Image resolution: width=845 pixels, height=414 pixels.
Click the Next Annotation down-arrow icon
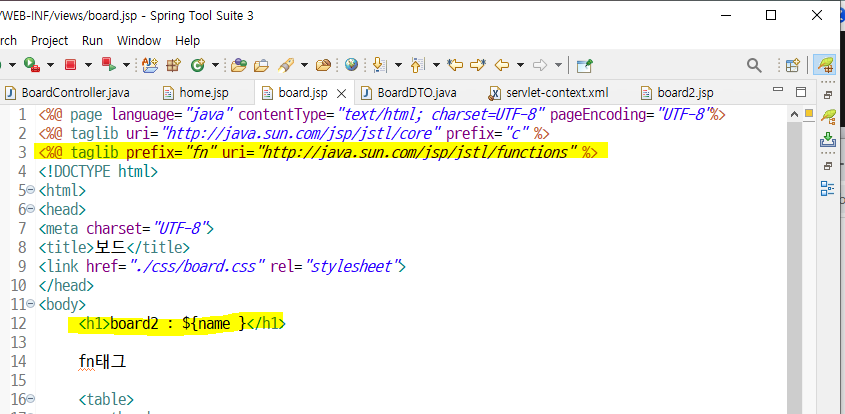click(380, 65)
